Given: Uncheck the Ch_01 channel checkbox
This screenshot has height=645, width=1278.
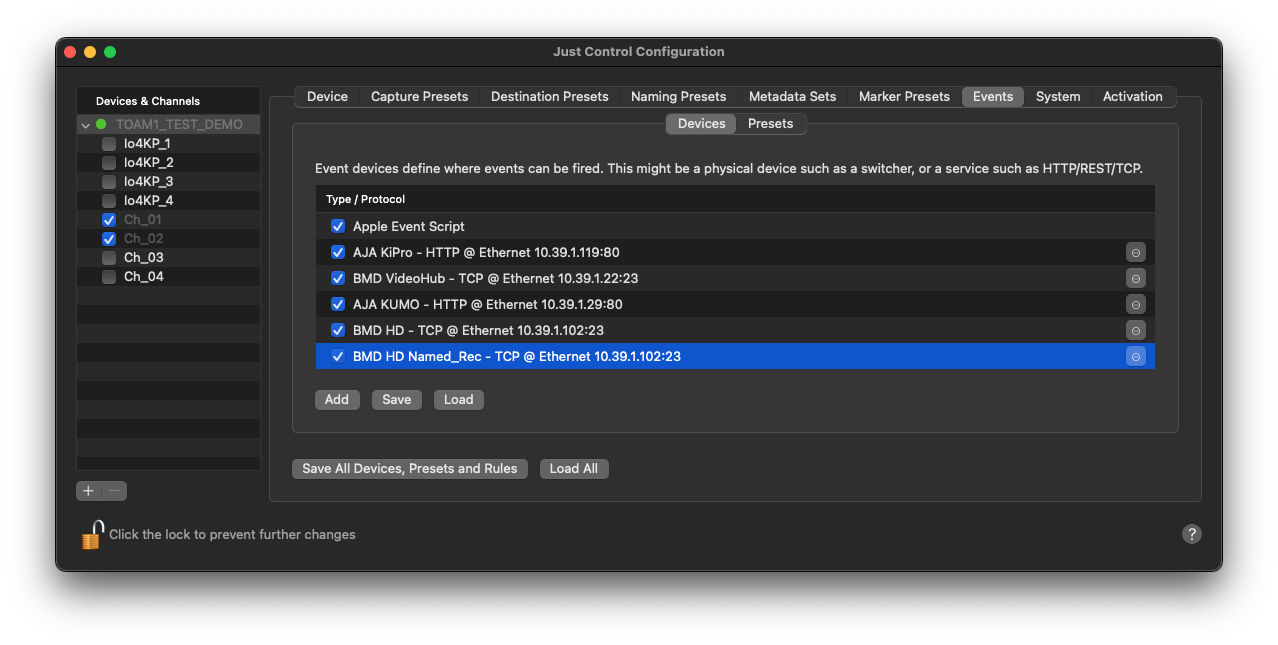Looking at the screenshot, I should click(109, 220).
